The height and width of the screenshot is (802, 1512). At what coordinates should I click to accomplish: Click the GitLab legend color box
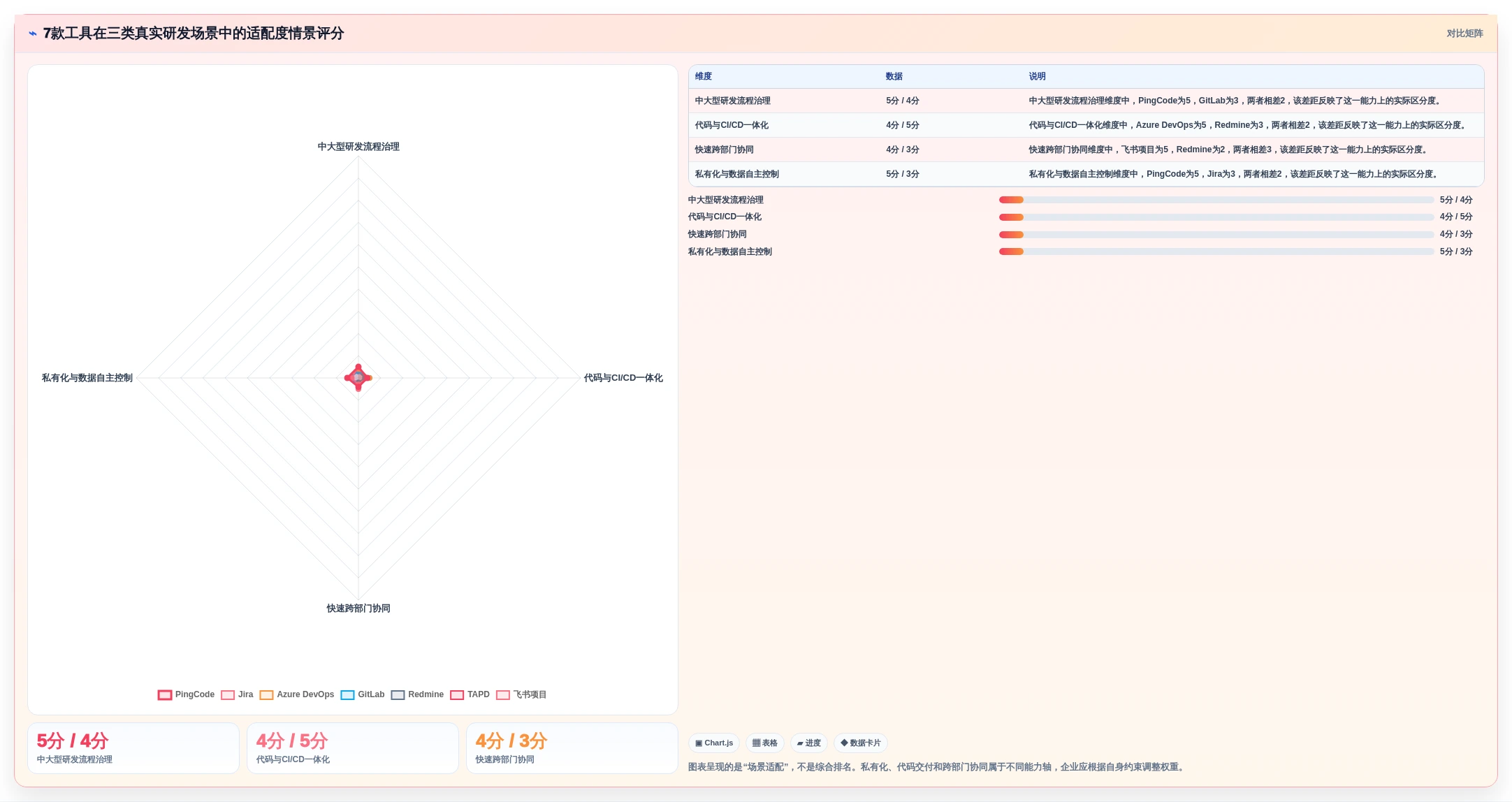(347, 694)
